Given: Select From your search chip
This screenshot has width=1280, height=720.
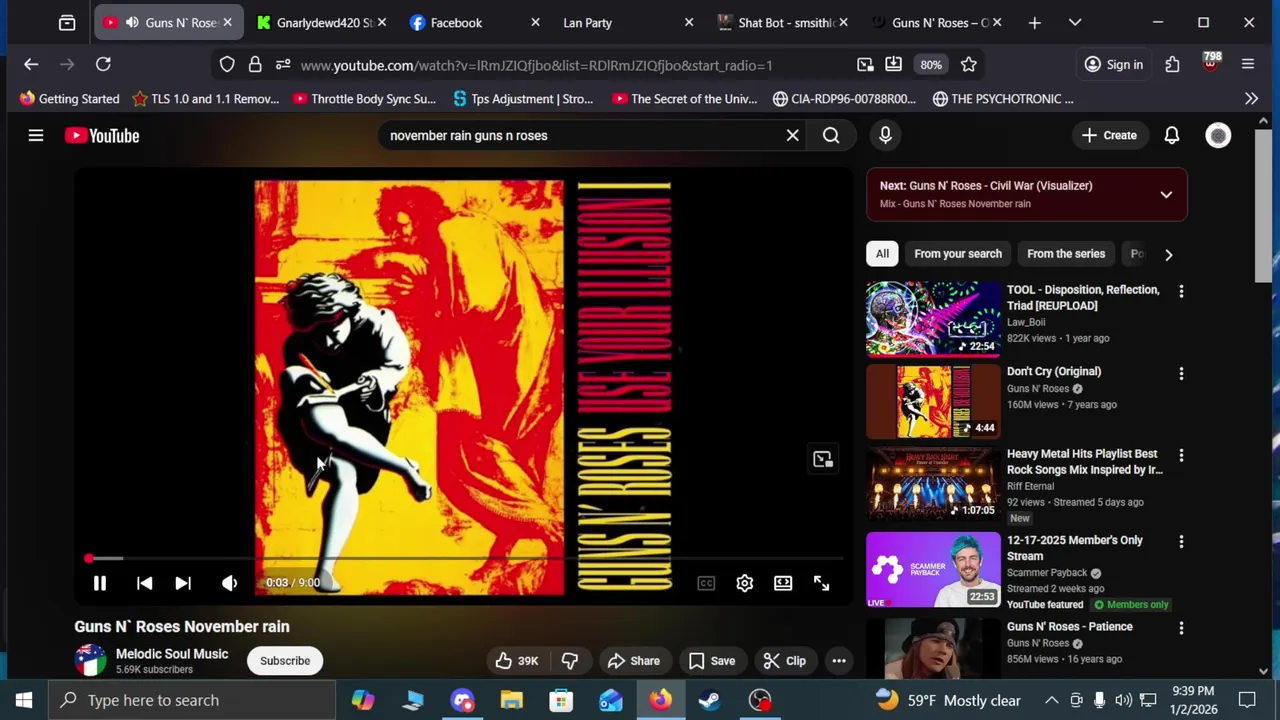Looking at the screenshot, I should pos(958,254).
